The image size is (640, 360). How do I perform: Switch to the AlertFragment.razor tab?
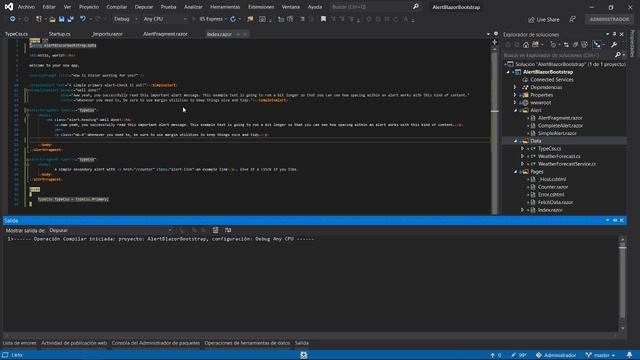(x=165, y=34)
